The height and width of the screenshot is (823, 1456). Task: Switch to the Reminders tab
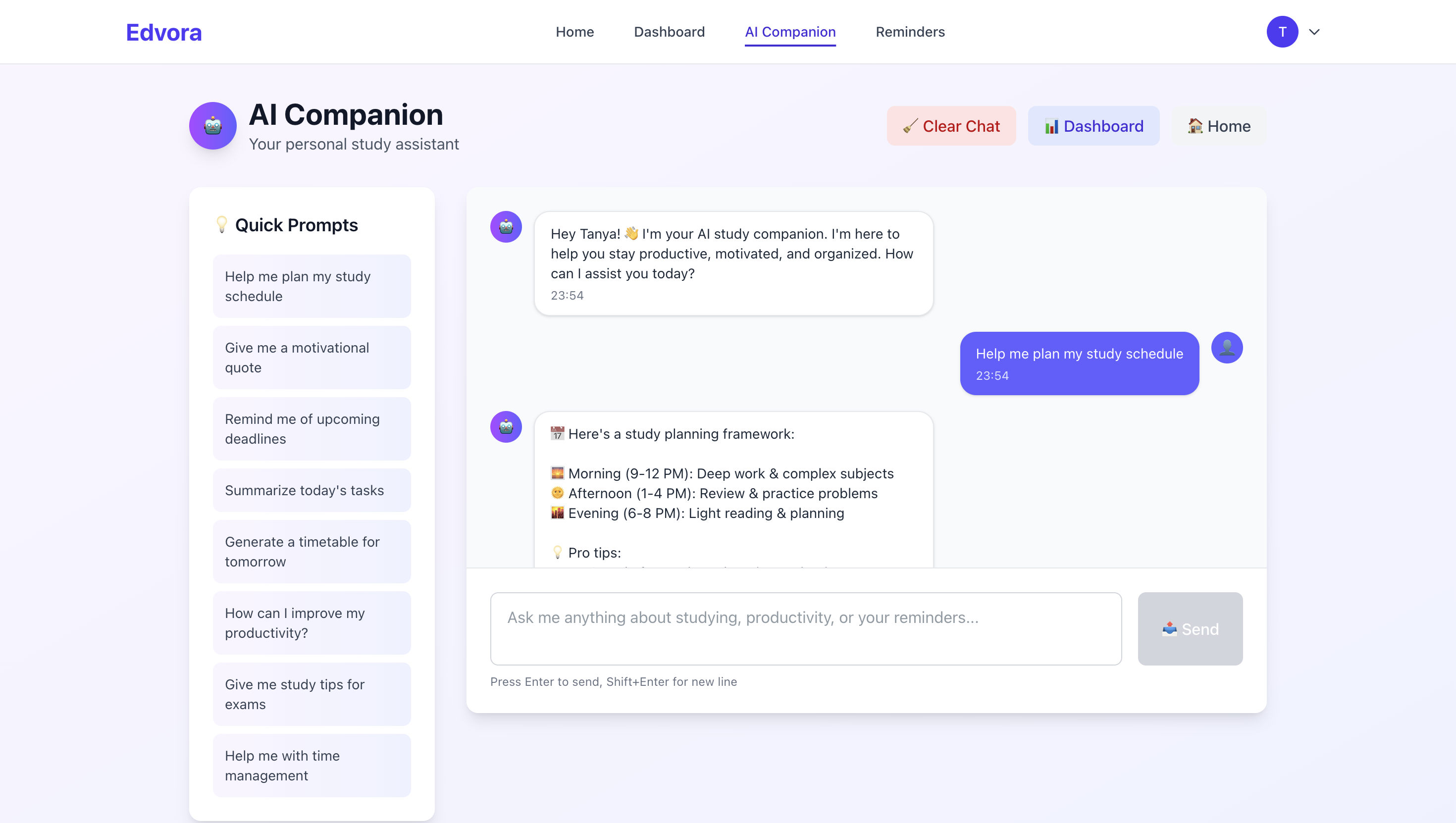(910, 32)
